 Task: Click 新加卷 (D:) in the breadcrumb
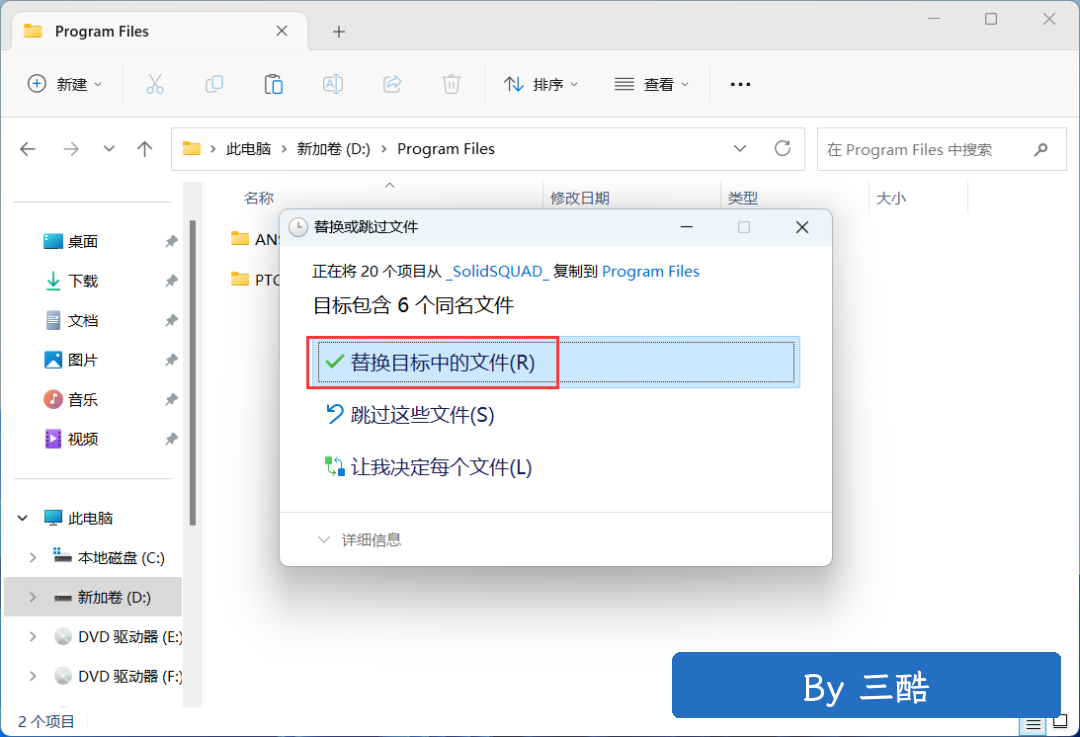coord(333,149)
